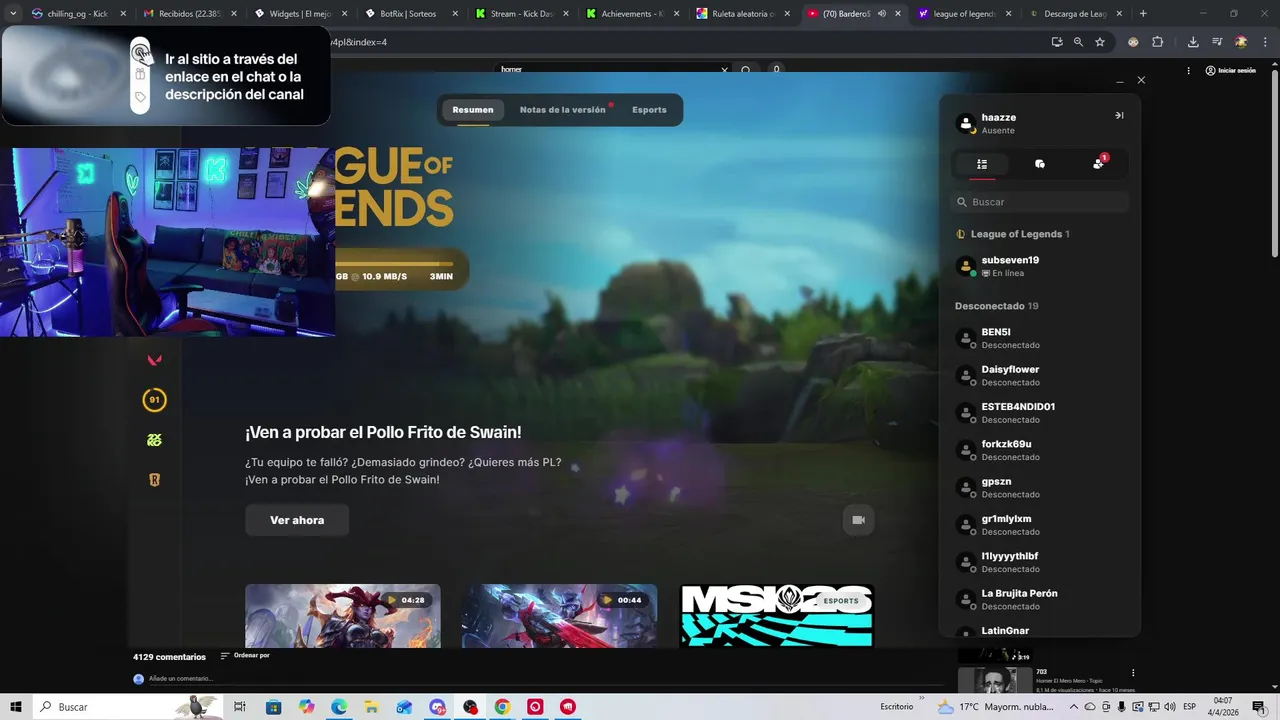This screenshot has width=1280, height=720.
Task: Click the gold circle 91 sidebar icon
Action: (x=154, y=400)
